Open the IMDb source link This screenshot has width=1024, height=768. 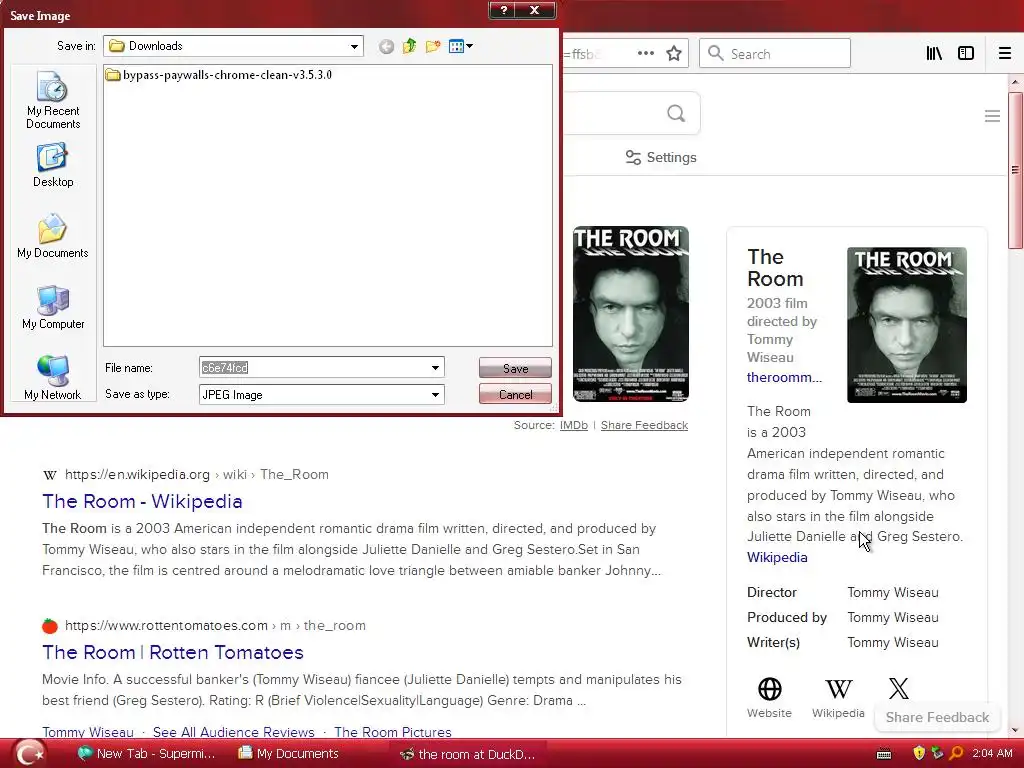tap(573, 425)
